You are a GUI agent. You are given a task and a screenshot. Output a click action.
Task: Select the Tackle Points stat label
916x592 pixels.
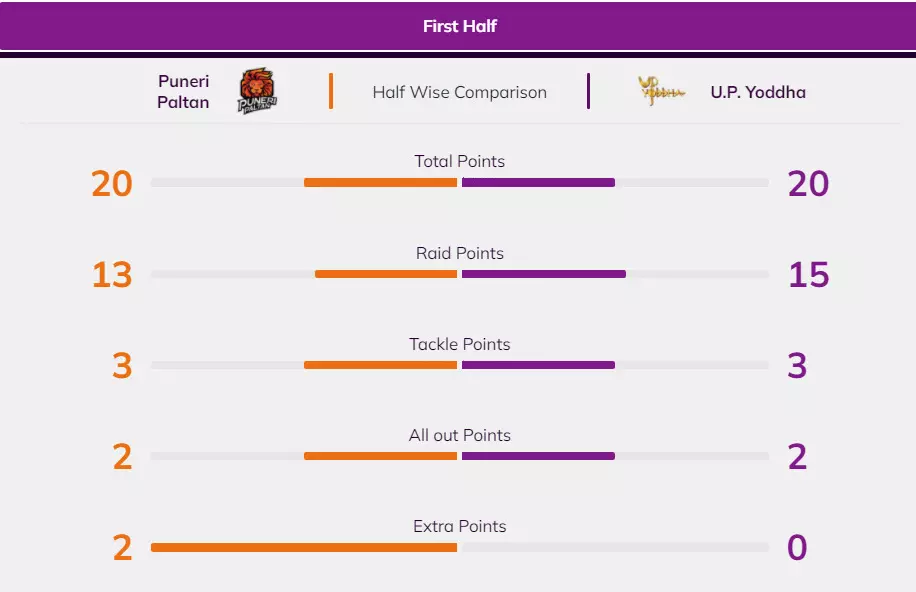pyautogui.click(x=459, y=344)
